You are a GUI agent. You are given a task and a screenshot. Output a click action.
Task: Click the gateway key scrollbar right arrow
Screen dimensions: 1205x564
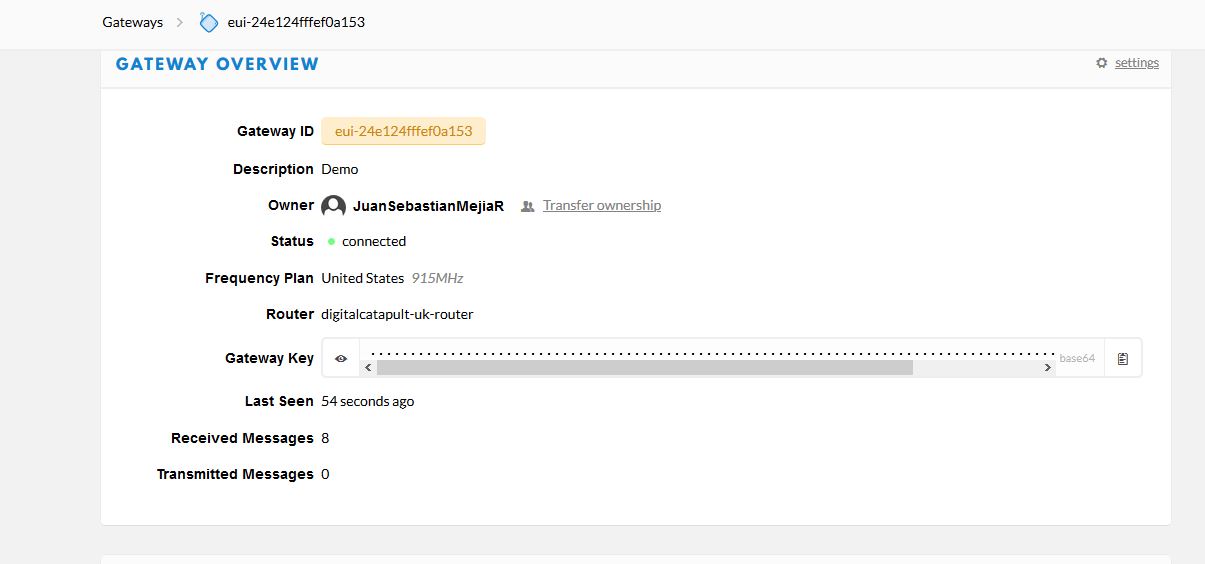tap(1048, 368)
